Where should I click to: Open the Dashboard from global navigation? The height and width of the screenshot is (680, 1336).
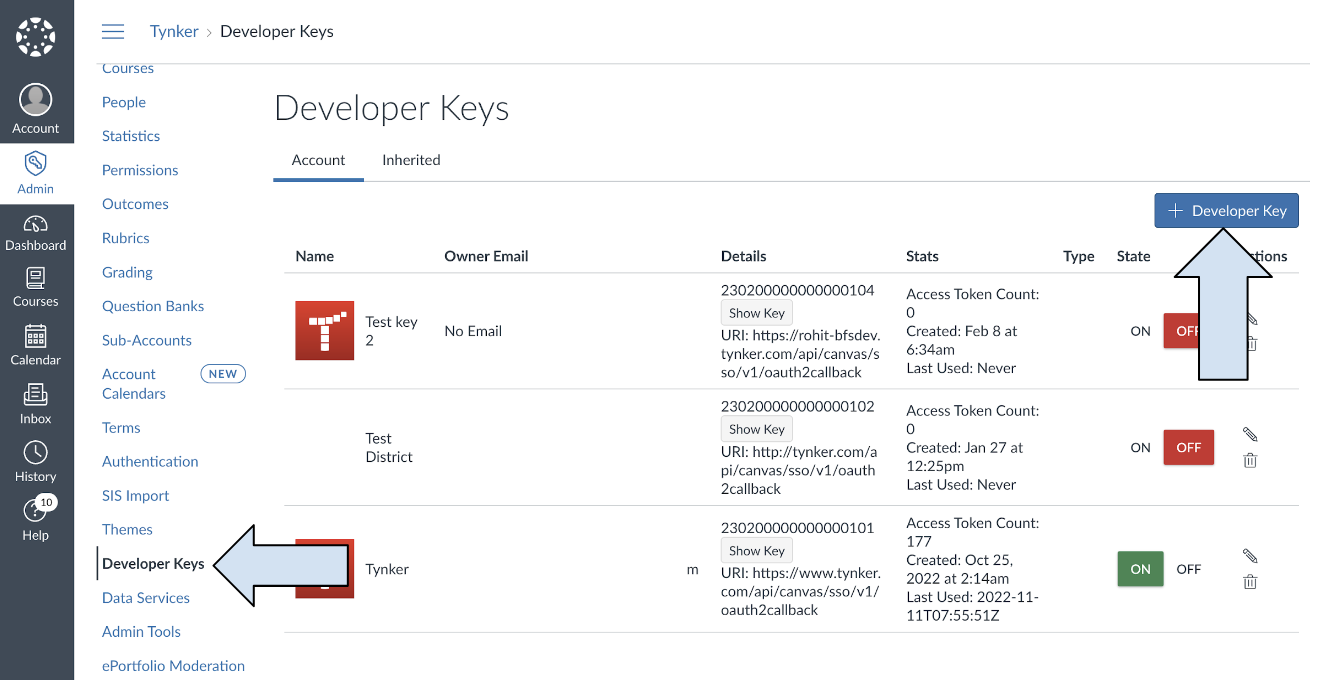tap(36, 233)
